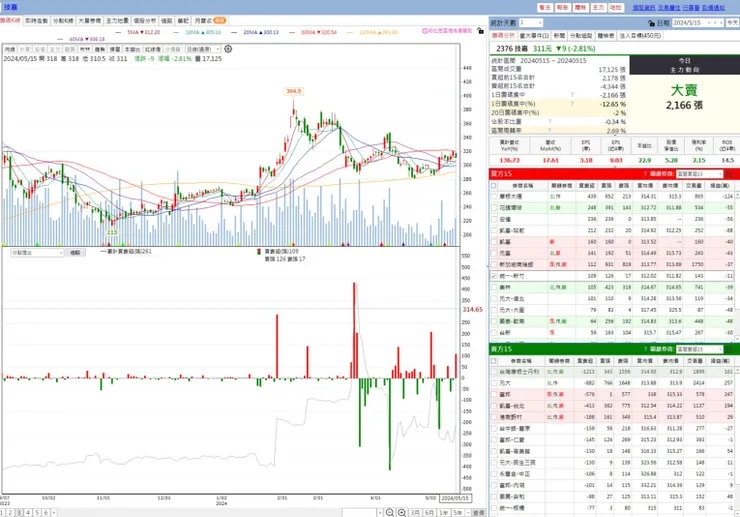
Task: Open the 行事曆 link
Action: 691,8
